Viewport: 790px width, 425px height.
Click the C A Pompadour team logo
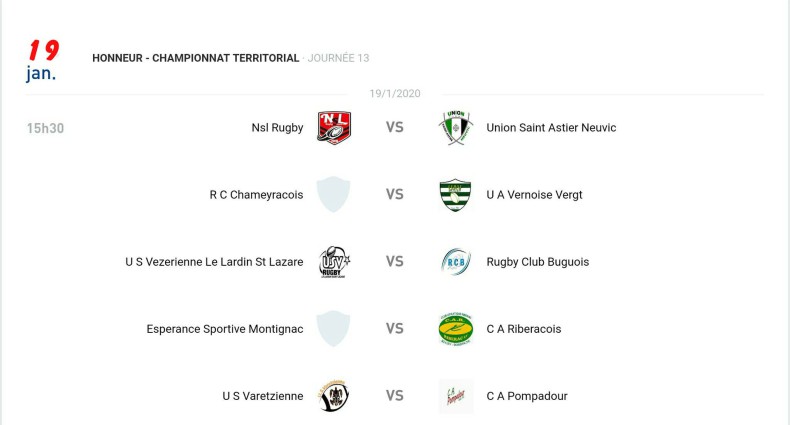pos(455,396)
